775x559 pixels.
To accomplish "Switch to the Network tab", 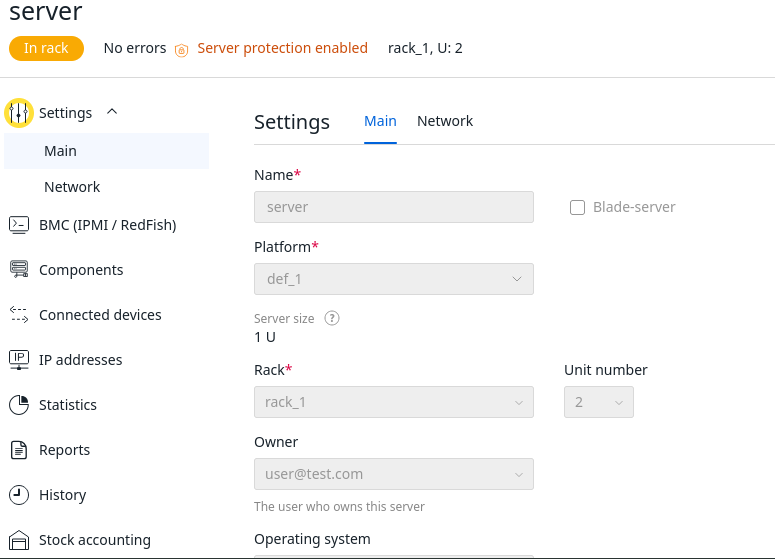I will pos(445,121).
